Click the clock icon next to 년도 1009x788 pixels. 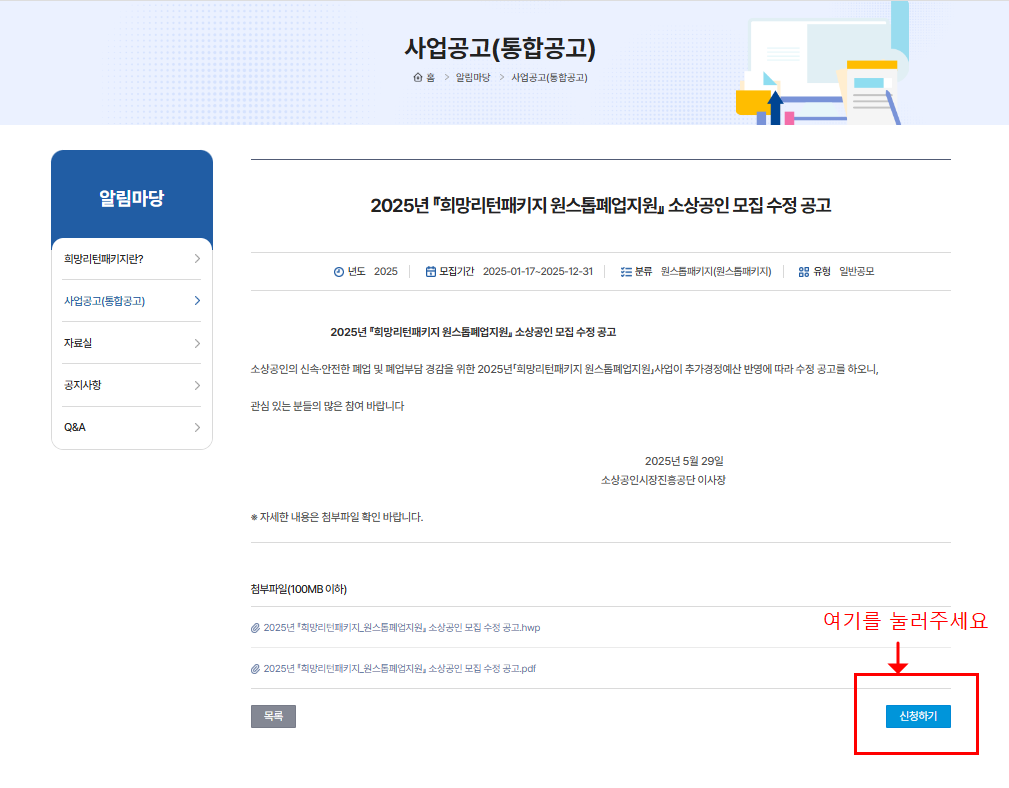(x=338, y=271)
